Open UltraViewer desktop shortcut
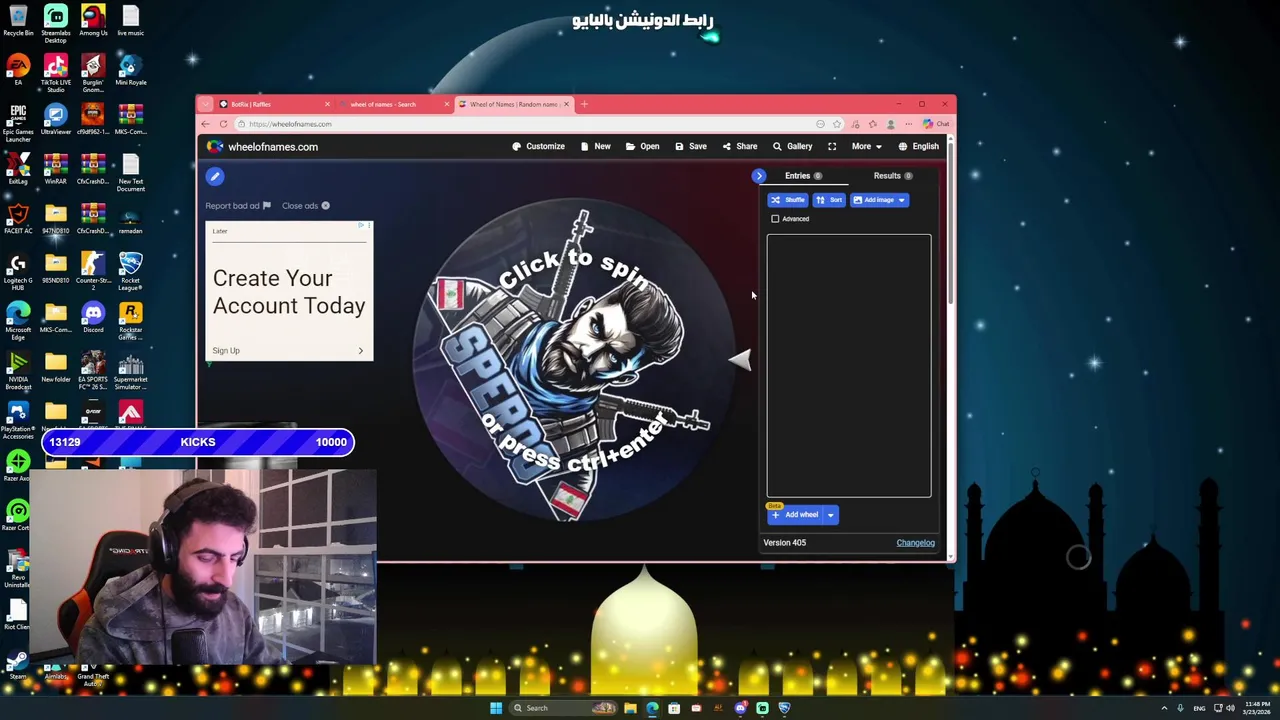 point(55,120)
